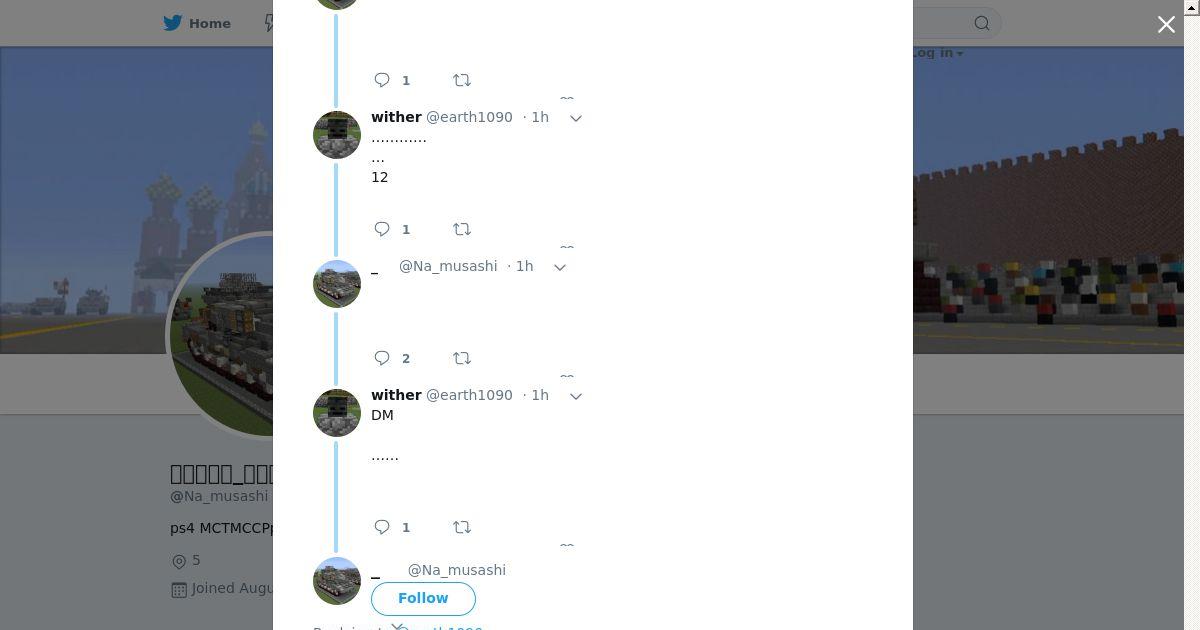Click the reply icon on the topmost tweet

coord(382,80)
